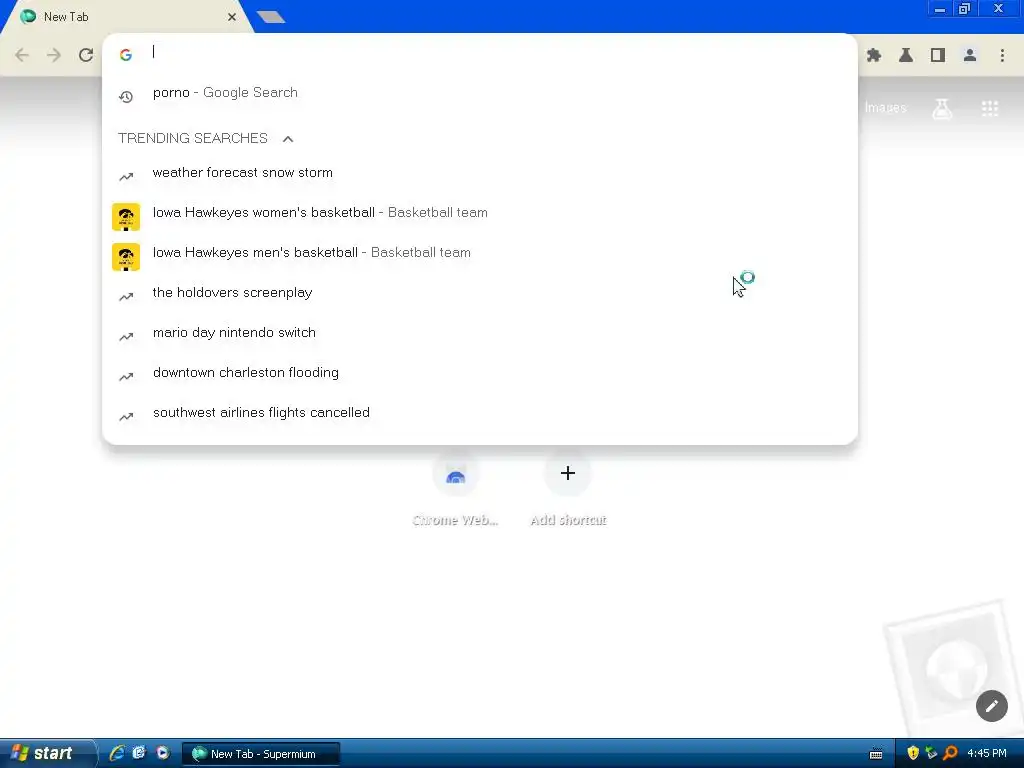The image size is (1024, 768).
Task: Choose Iowa Hawkeyes women's basketball suggestion
Action: (x=480, y=213)
